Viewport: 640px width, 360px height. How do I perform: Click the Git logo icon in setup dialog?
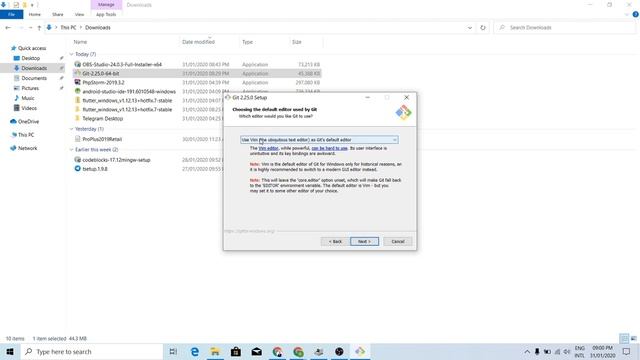pyautogui.click(x=403, y=112)
